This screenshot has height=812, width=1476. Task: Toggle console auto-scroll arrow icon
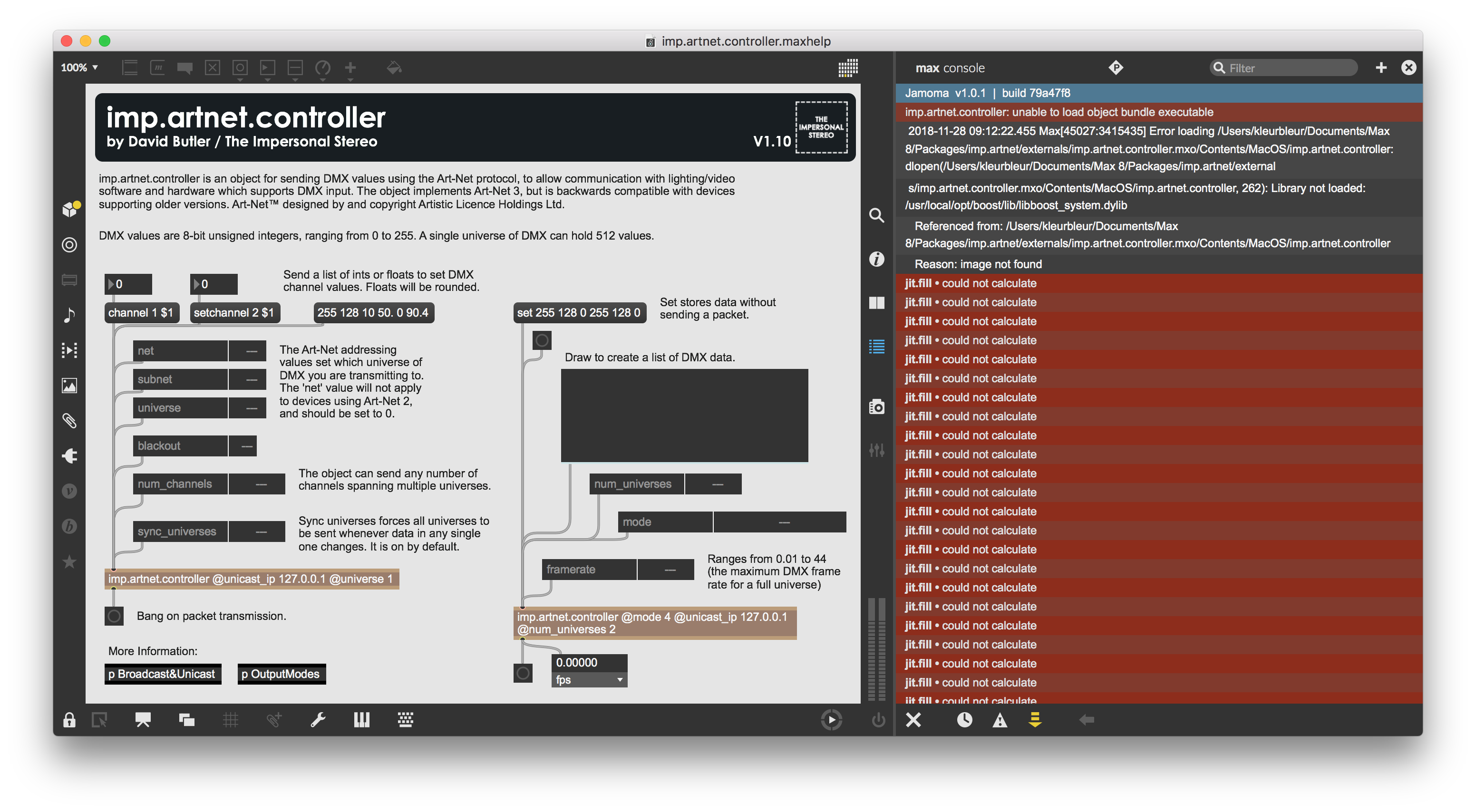[1035, 720]
